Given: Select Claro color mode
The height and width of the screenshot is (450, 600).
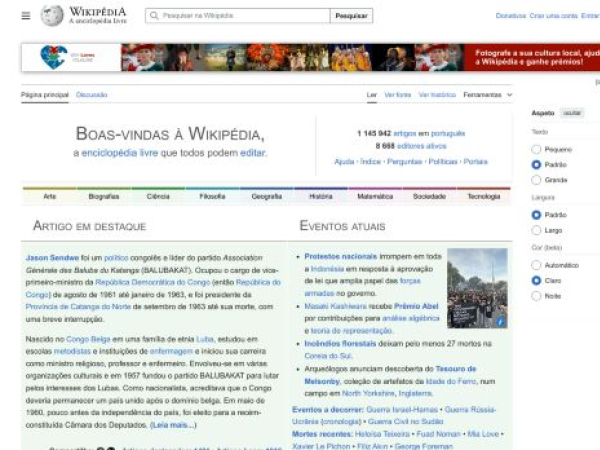Looking at the screenshot, I should [536, 280].
